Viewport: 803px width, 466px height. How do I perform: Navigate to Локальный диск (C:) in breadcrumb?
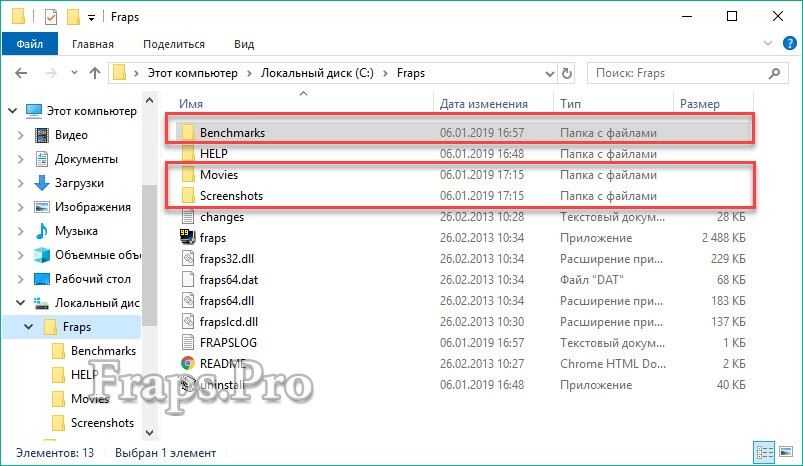click(x=317, y=73)
